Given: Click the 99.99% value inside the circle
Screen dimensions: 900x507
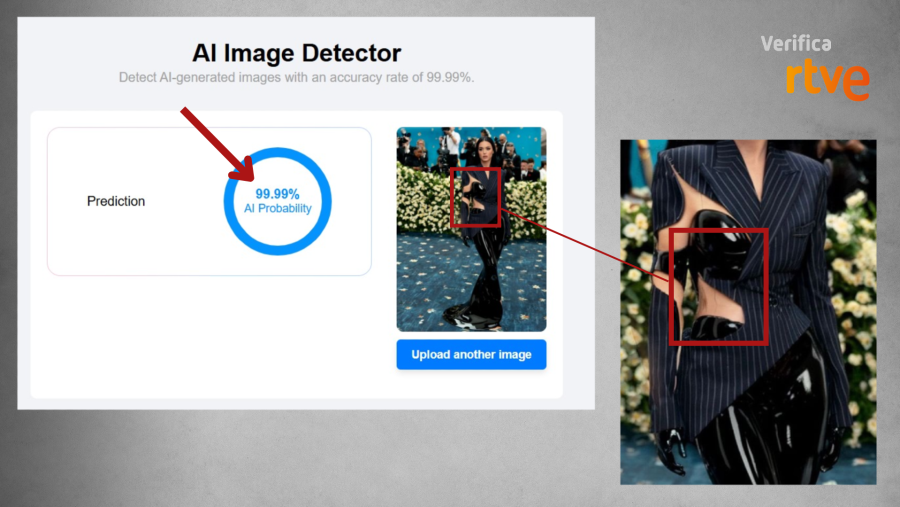Looking at the screenshot, I should point(277,194).
